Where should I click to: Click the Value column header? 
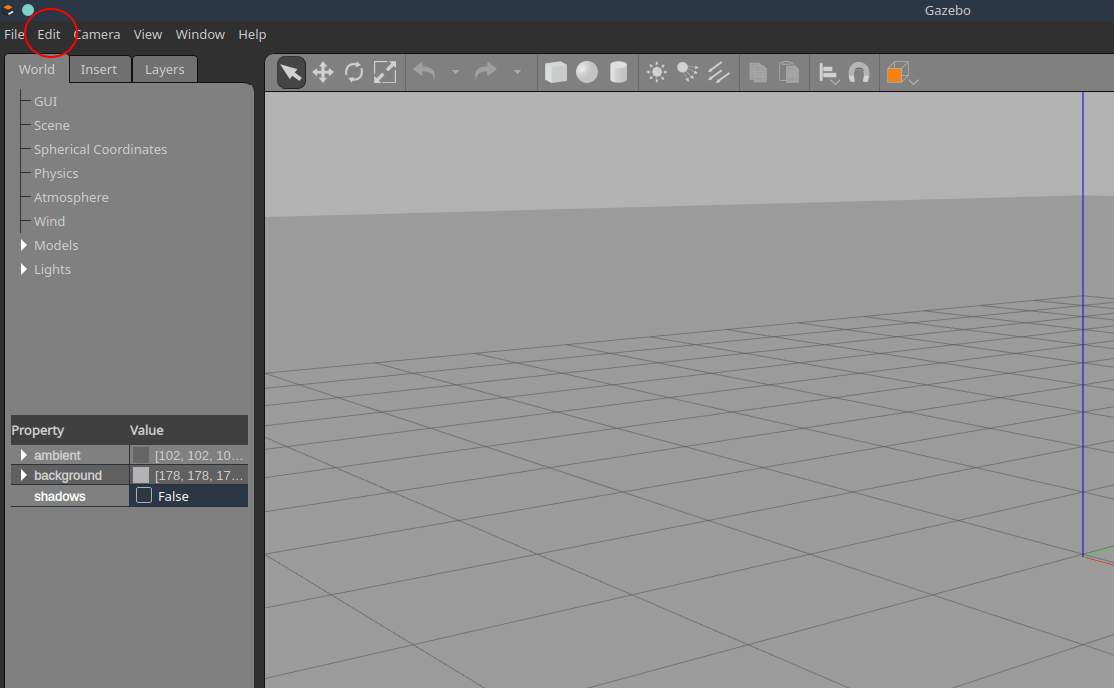coord(146,430)
